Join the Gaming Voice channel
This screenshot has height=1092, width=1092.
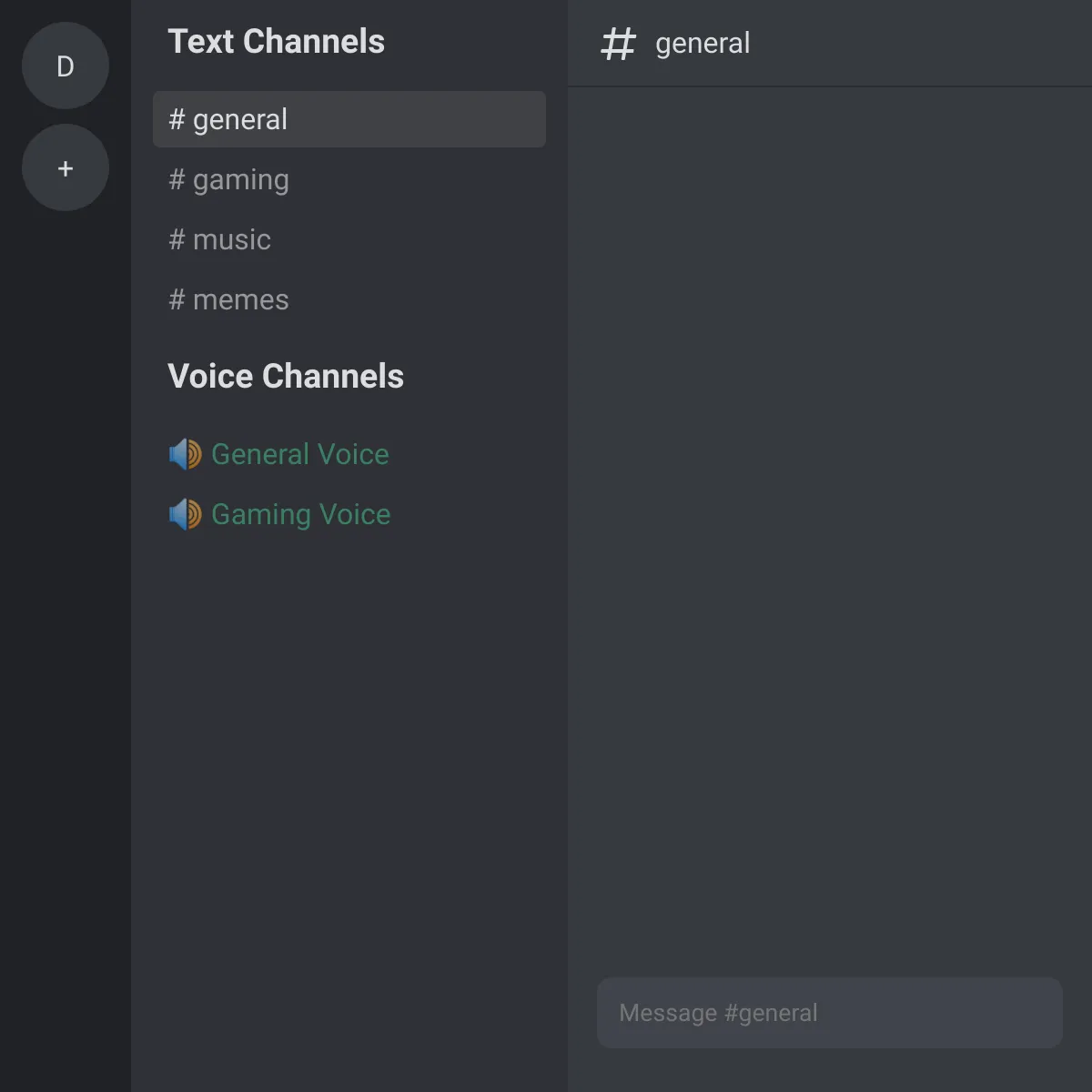349,514
